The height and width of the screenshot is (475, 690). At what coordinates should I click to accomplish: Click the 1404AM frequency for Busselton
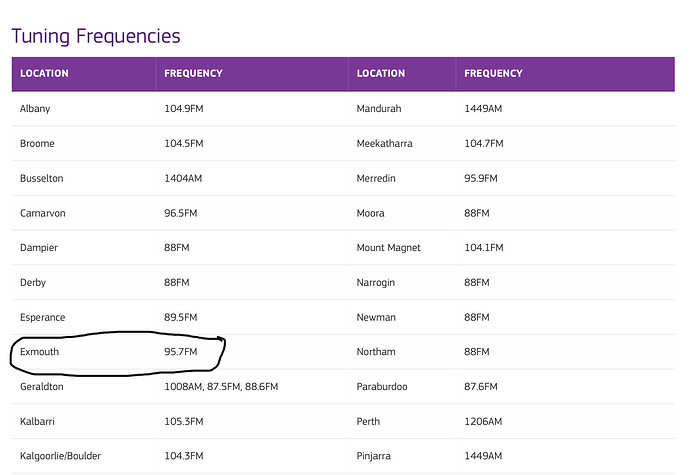tap(184, 178)
